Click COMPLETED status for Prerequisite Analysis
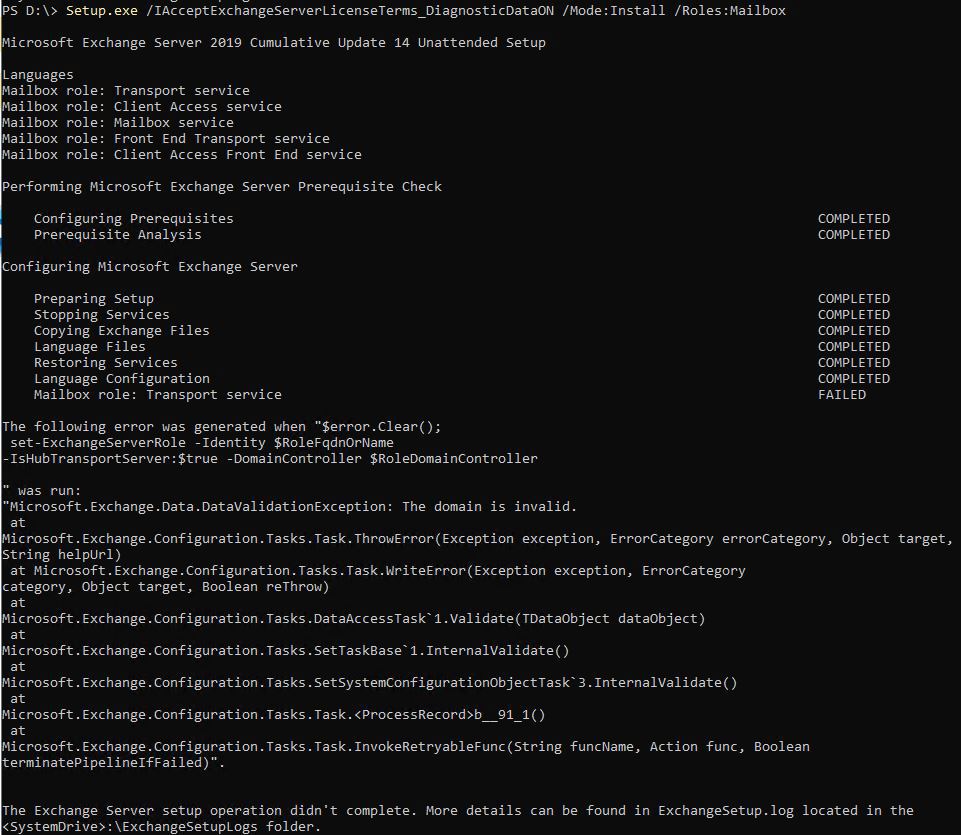Viewport: 961px width, 835px height. point(854,235)
